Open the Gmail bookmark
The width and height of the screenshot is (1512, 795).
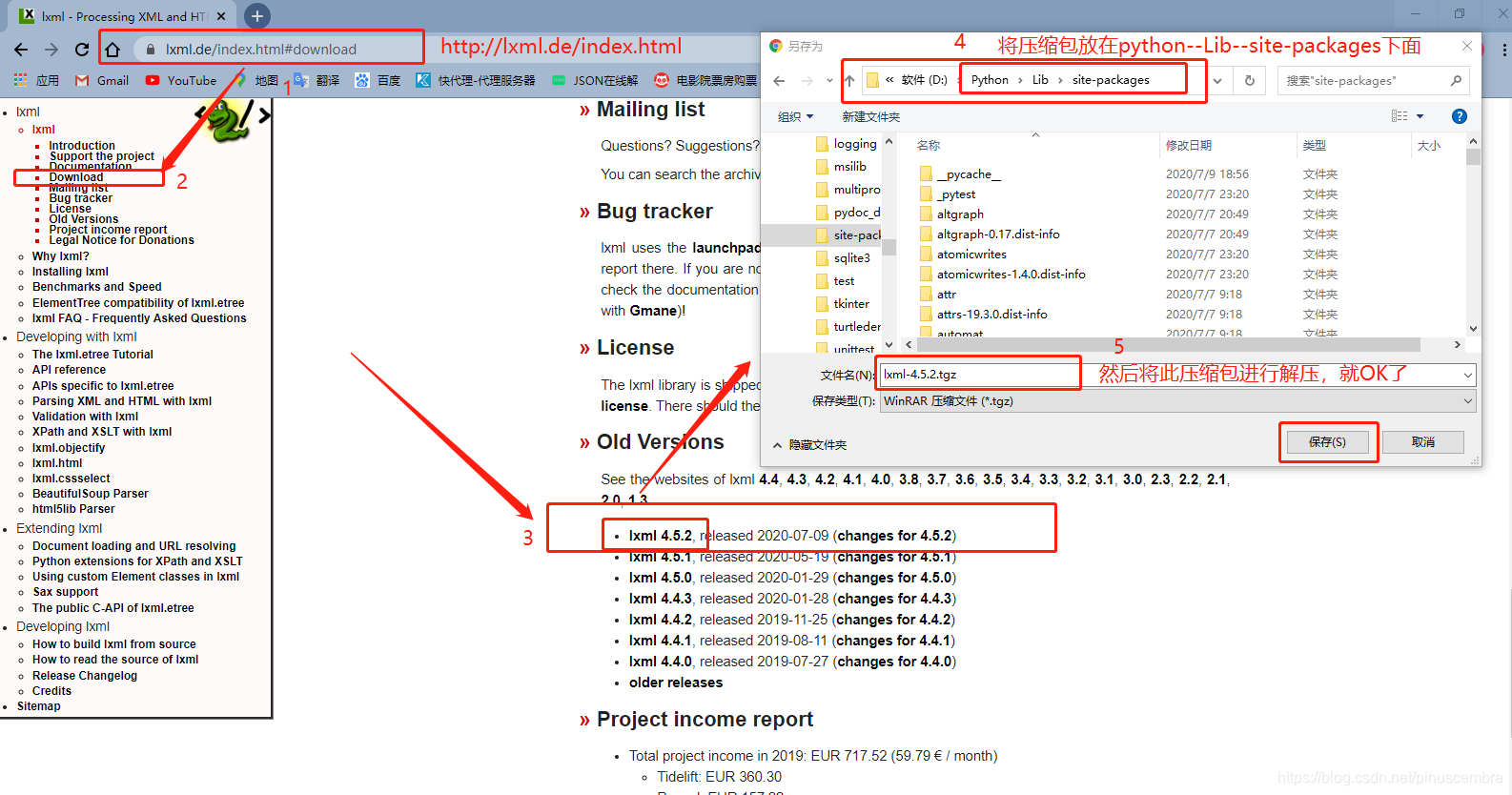pos(102,81)
